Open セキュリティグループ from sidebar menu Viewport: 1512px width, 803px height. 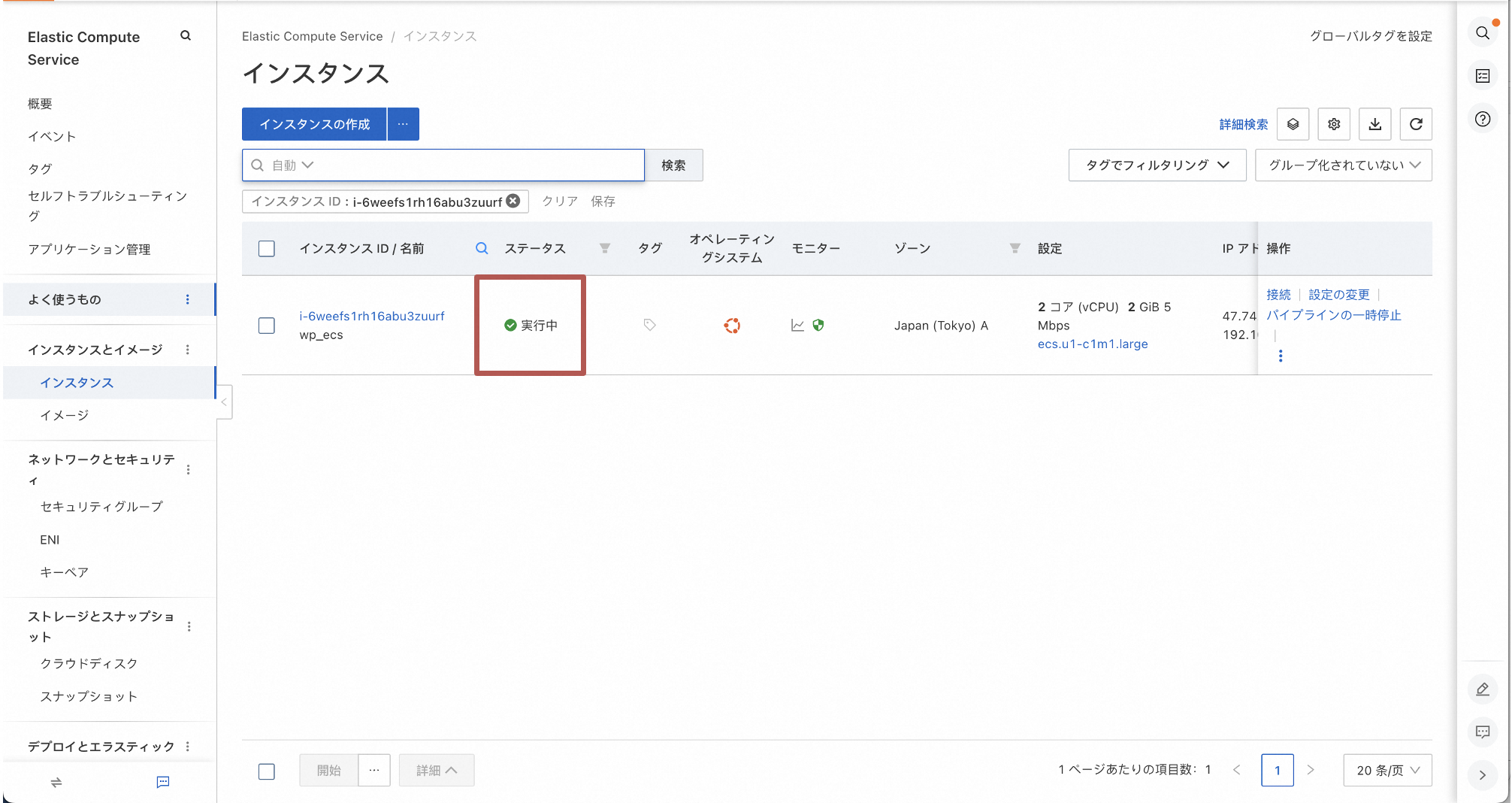pyautogui.click(x=101, y=506)
